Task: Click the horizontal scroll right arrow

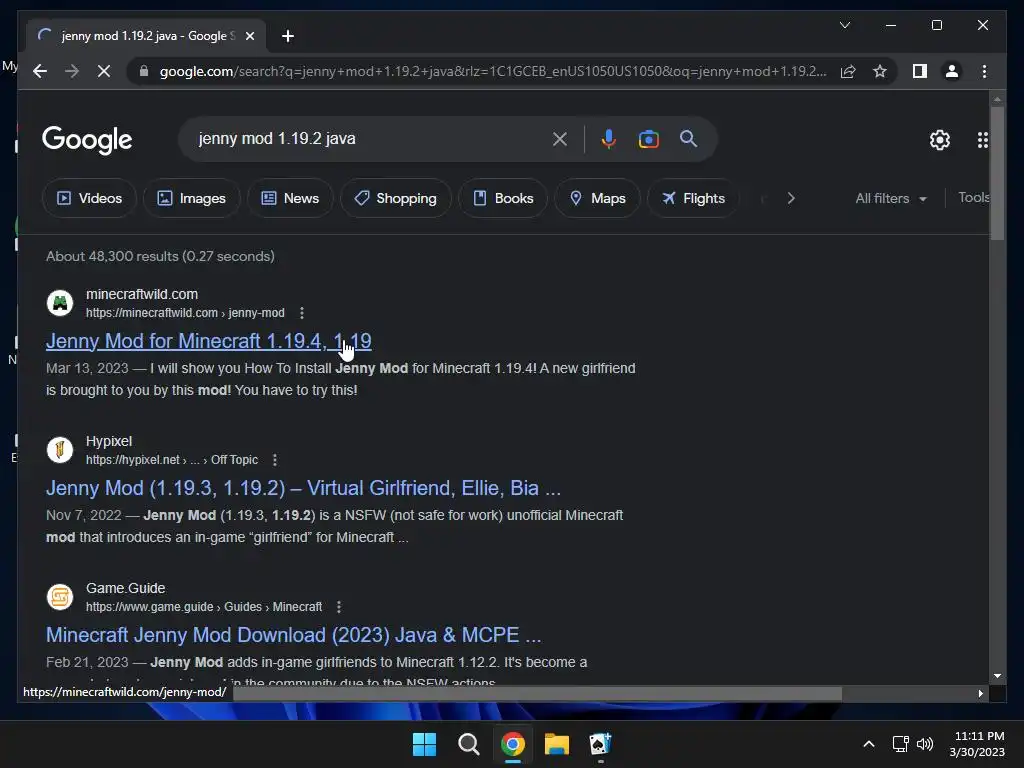Action: coord(980,693)
